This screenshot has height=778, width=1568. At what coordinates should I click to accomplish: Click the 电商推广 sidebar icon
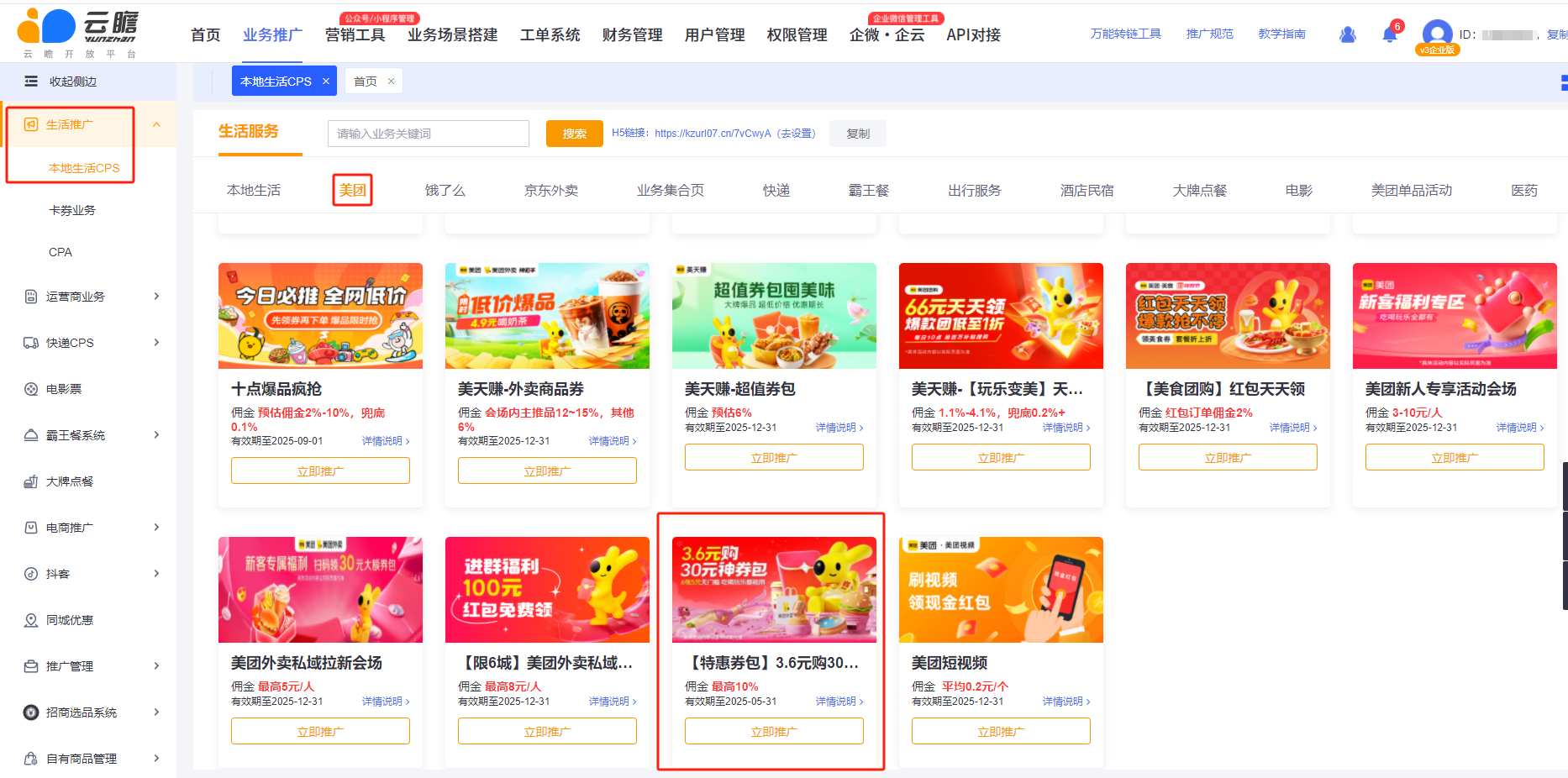tap(31, 528)
